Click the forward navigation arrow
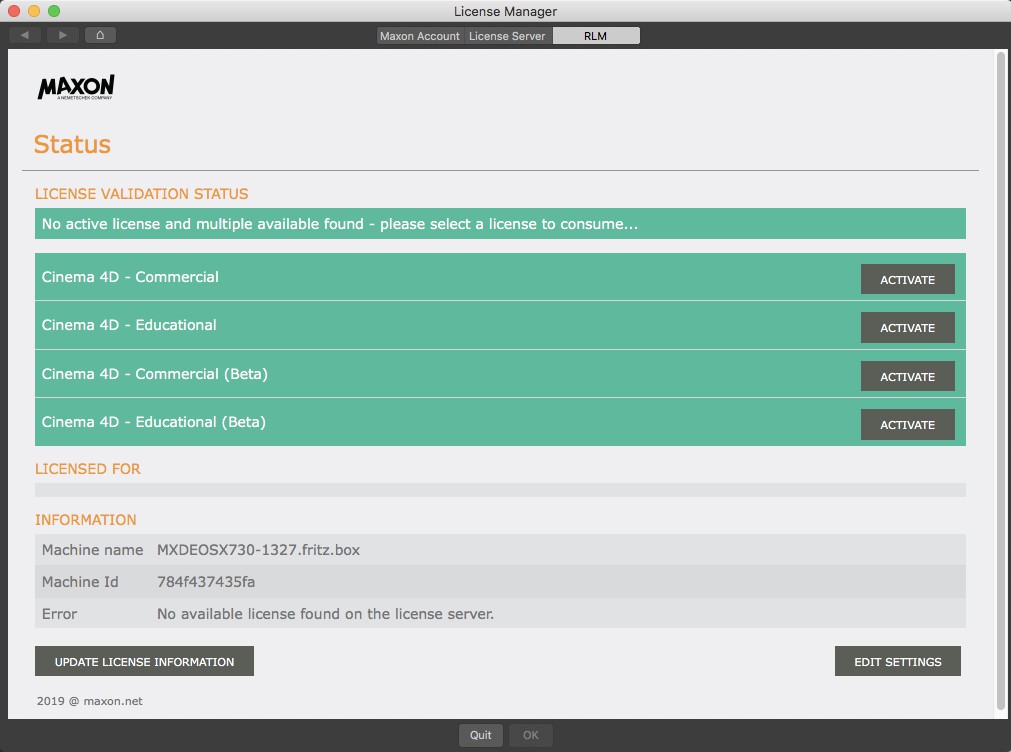 coord(62,35)
